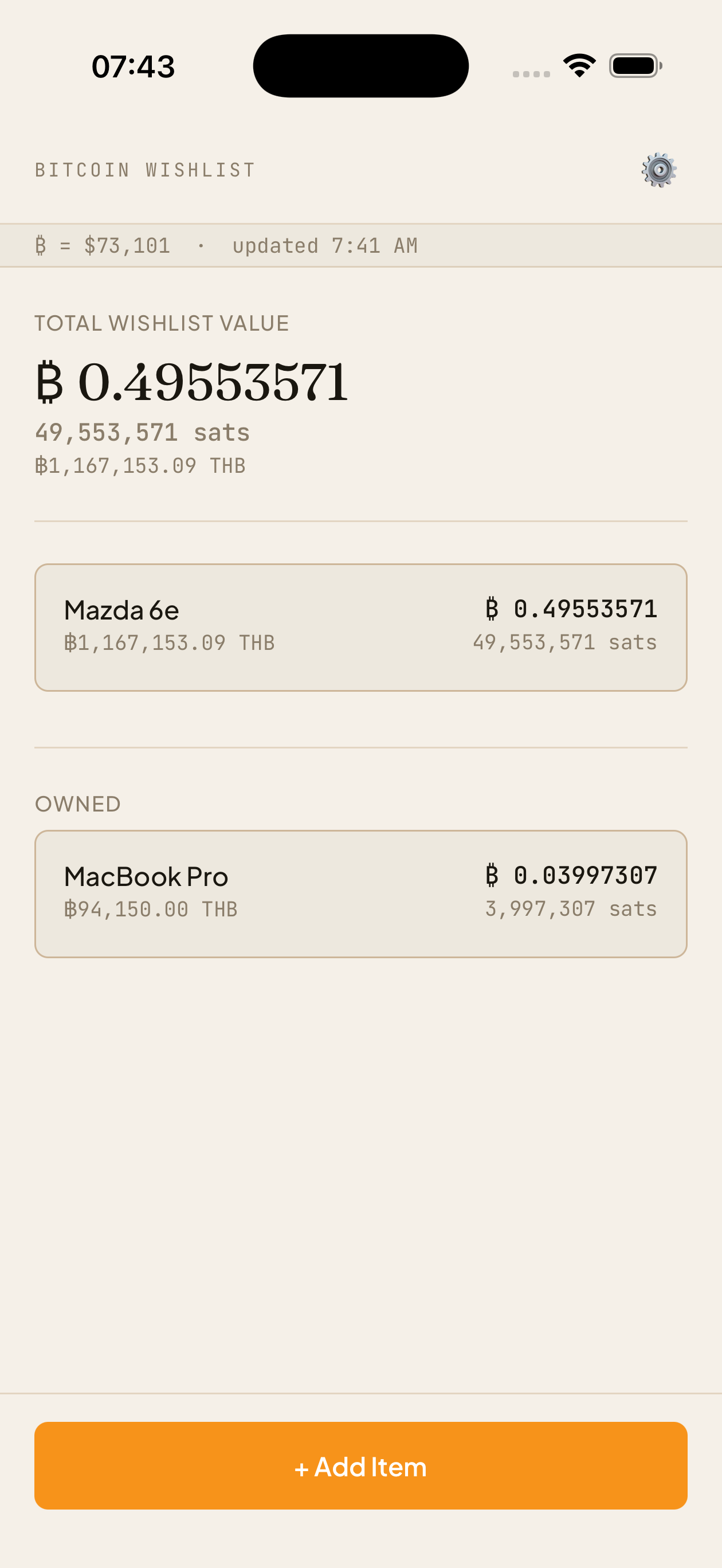This screenshot has height=1568, width=722.
Task: Click the Bitcoin symbol on the MacBook Pro card
Action: tap(492, 875)
